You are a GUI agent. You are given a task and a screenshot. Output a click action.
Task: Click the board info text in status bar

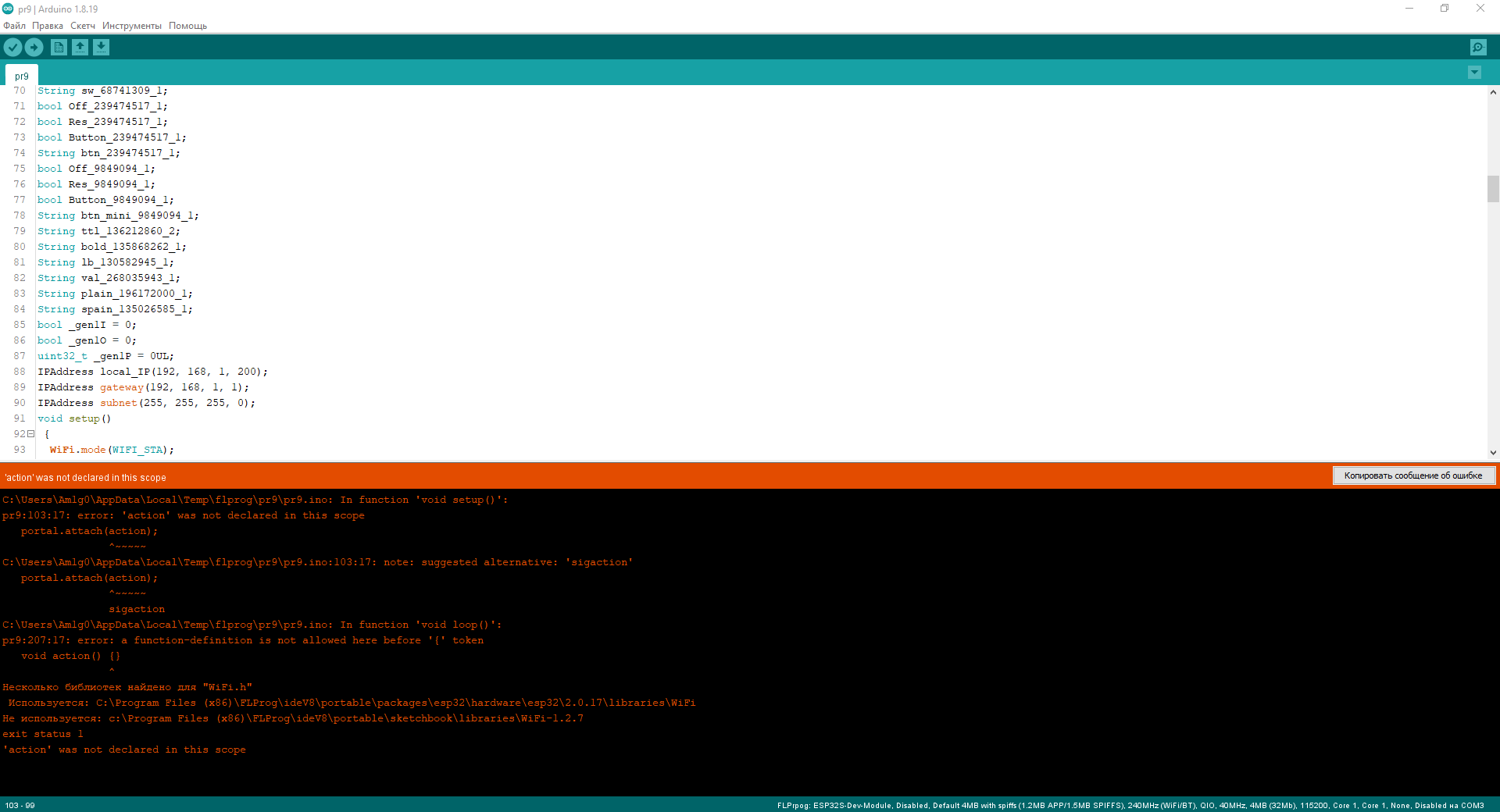pos(1130,805)
